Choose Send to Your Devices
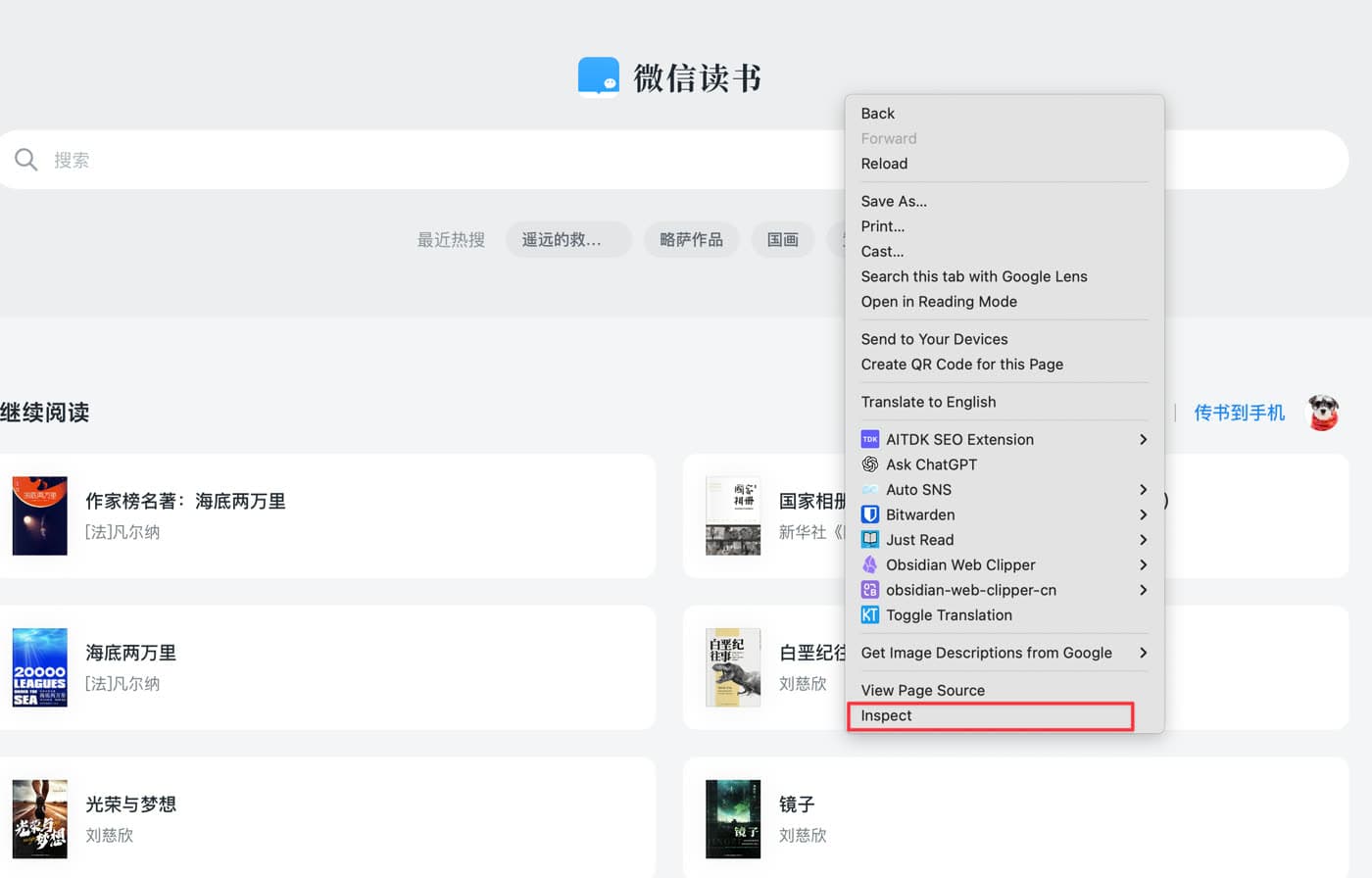The height and width of the screenshot is (878, 1372). coord(1004,339)
